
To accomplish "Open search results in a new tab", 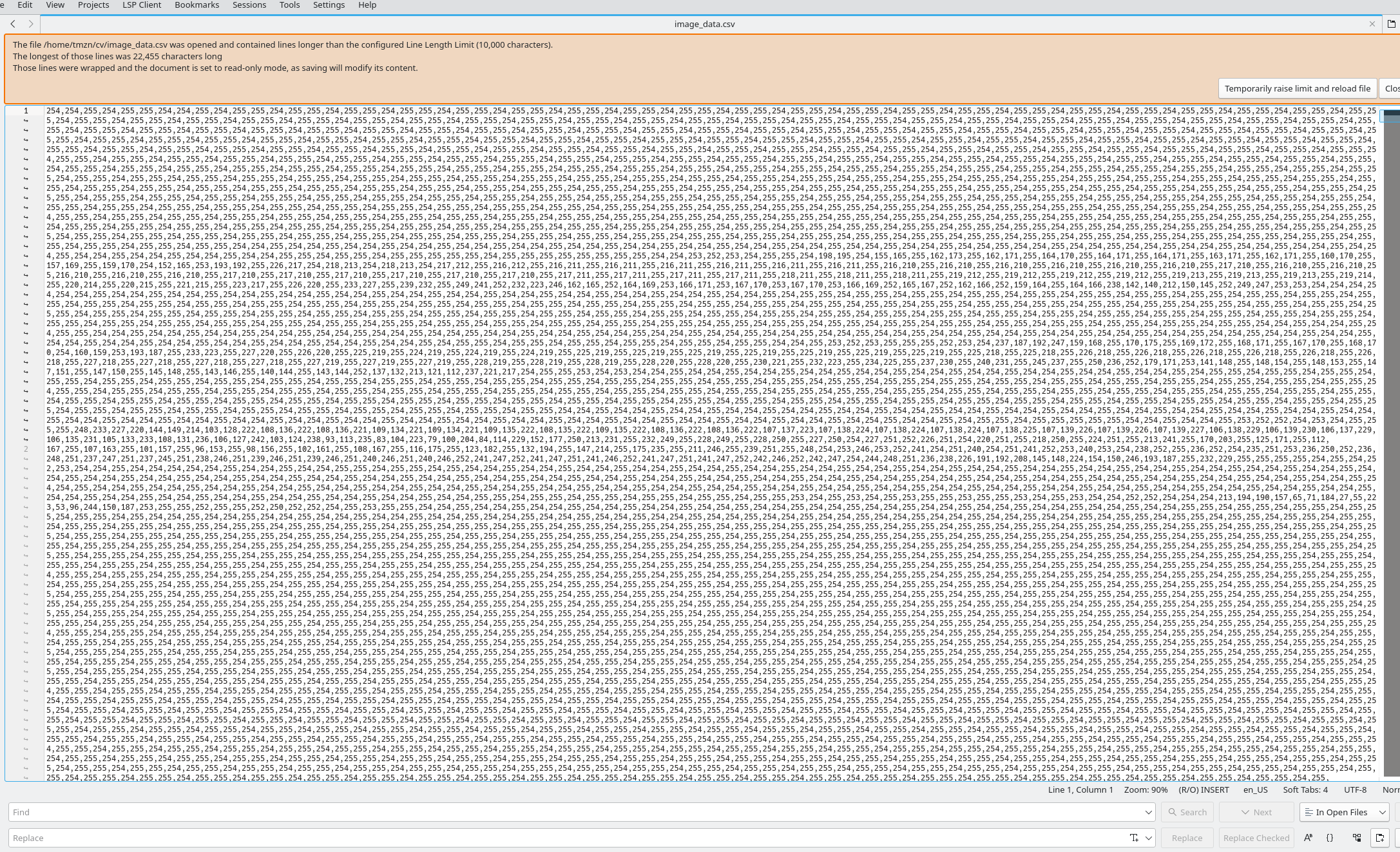I will pyautogui.click(x=1383, y=838).
